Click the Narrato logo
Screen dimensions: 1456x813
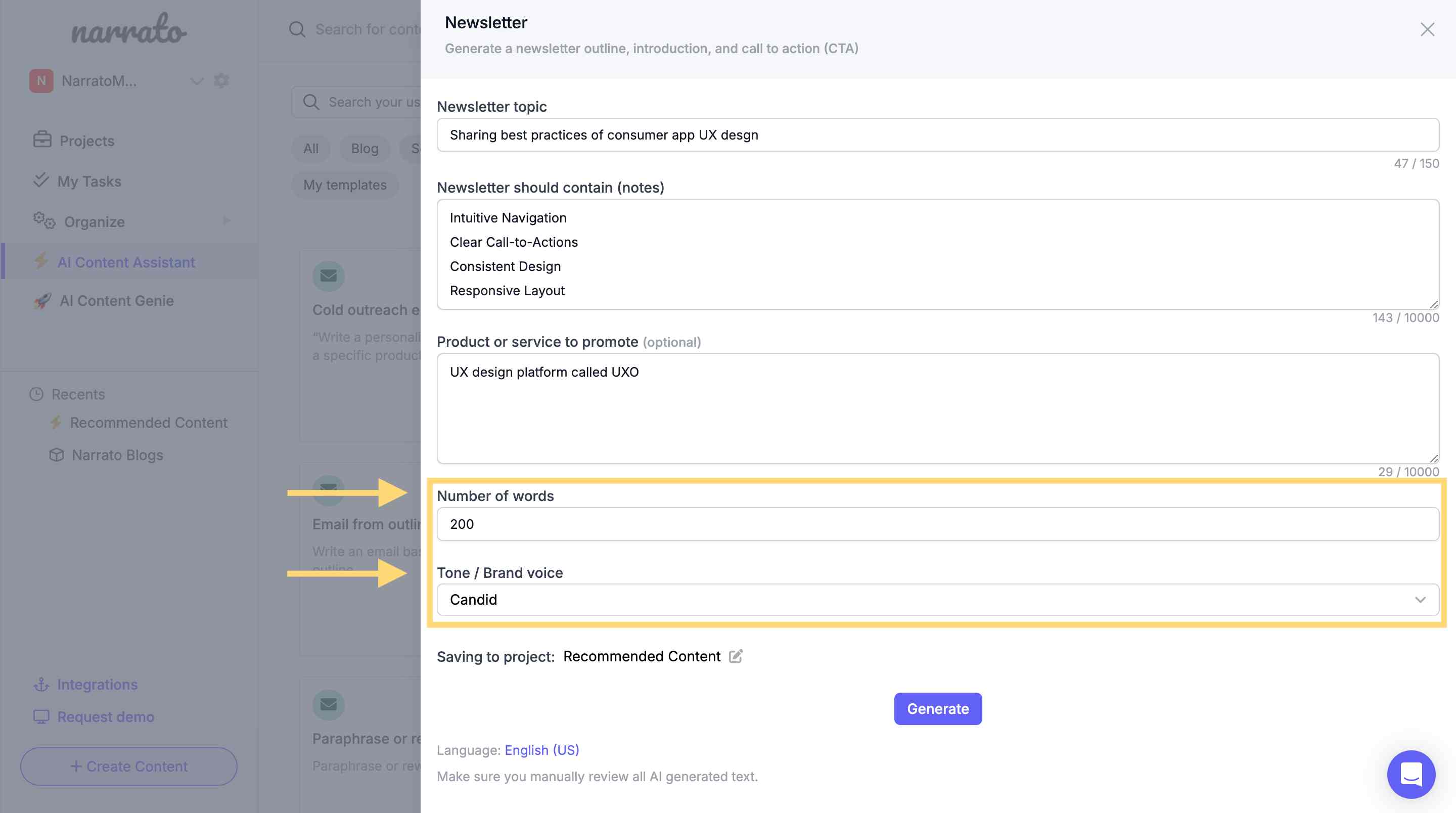click(129, 29)
